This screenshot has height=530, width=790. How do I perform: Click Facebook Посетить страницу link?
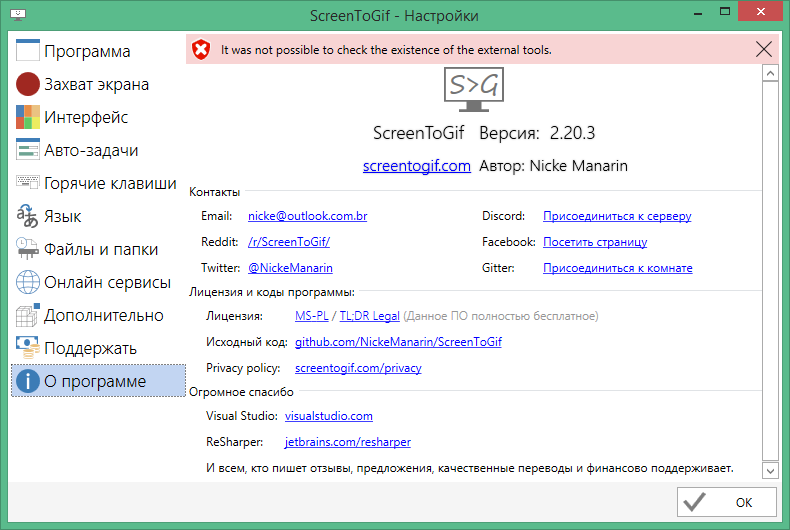click(x=595, y=242)
